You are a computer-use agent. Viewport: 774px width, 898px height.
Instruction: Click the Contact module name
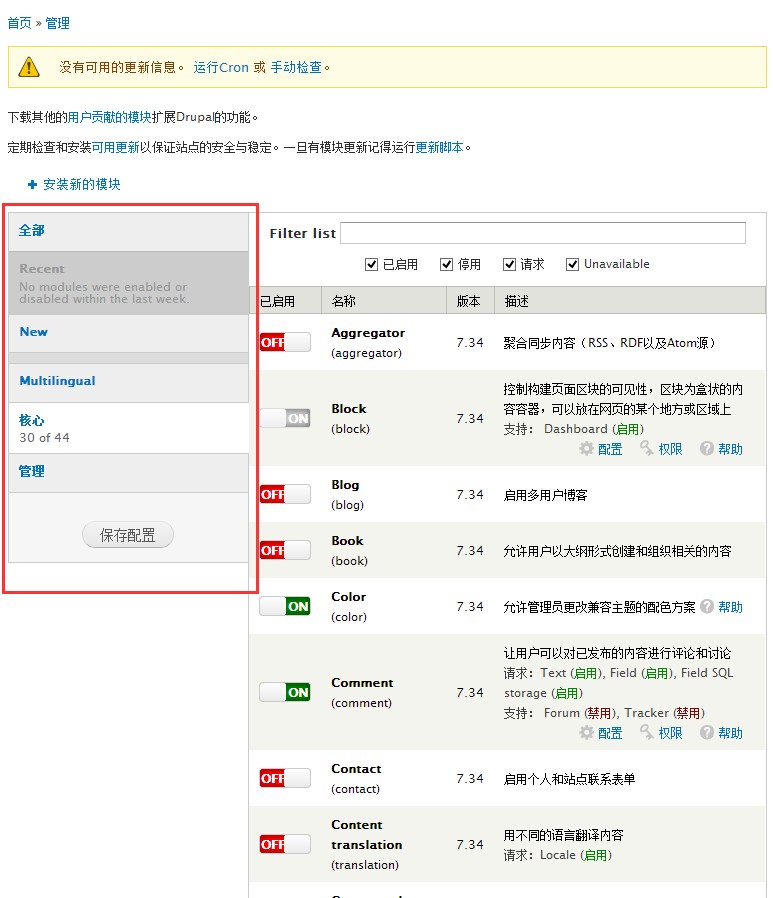click(356, 769)
